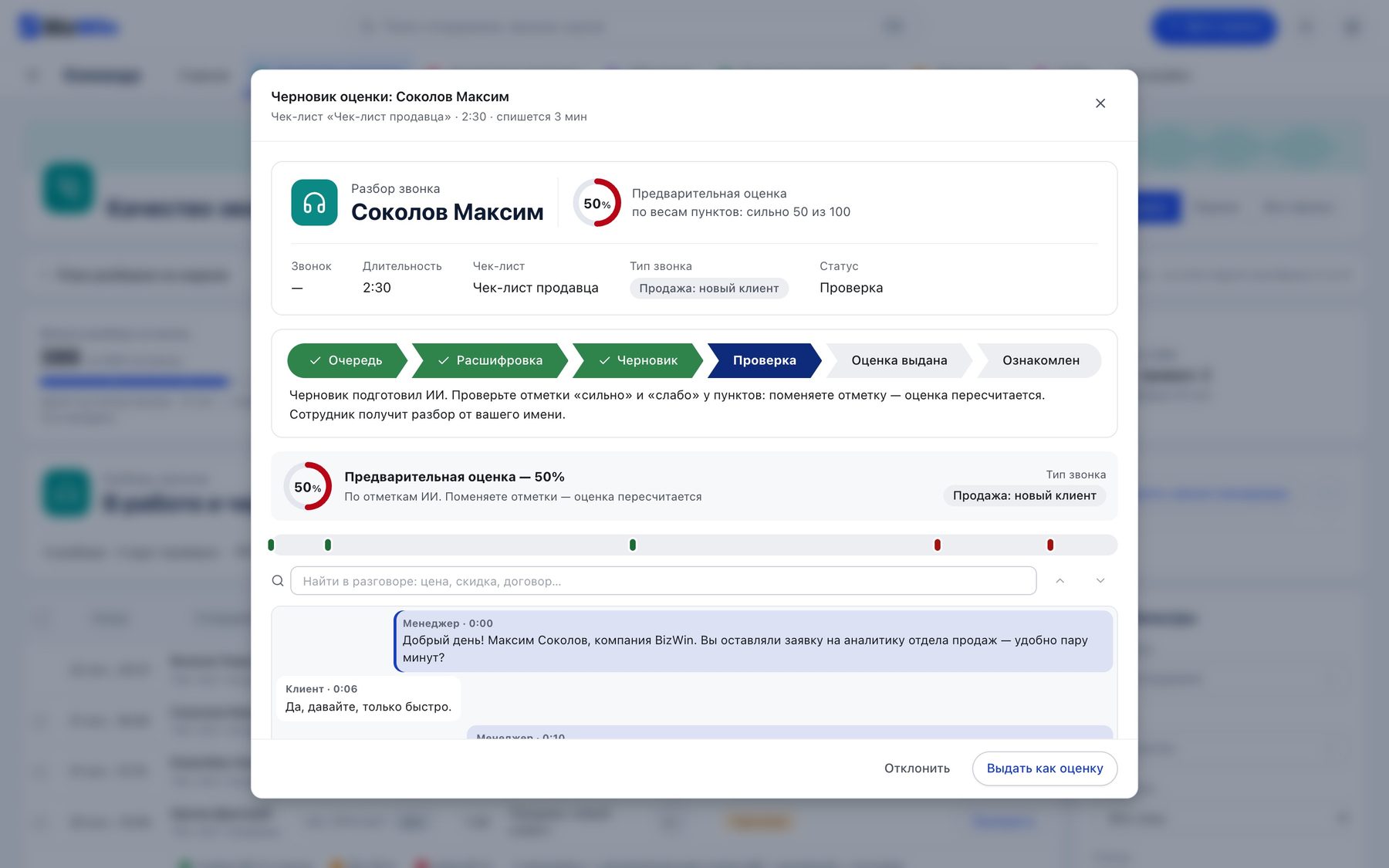
Task: Select the Расшифровка step
Action: [x=490, y=360]
